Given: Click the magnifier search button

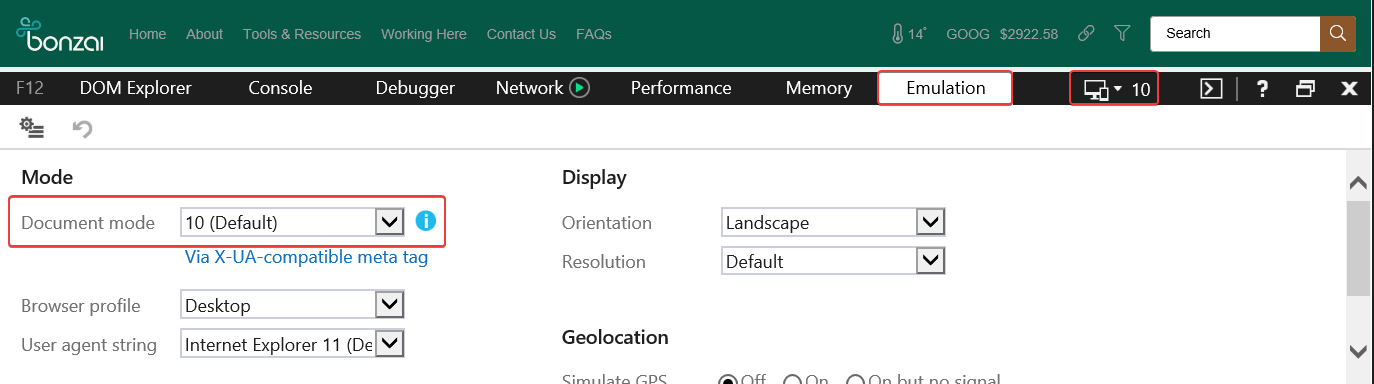Looking at the screenshot, I should pos(1338,33).
